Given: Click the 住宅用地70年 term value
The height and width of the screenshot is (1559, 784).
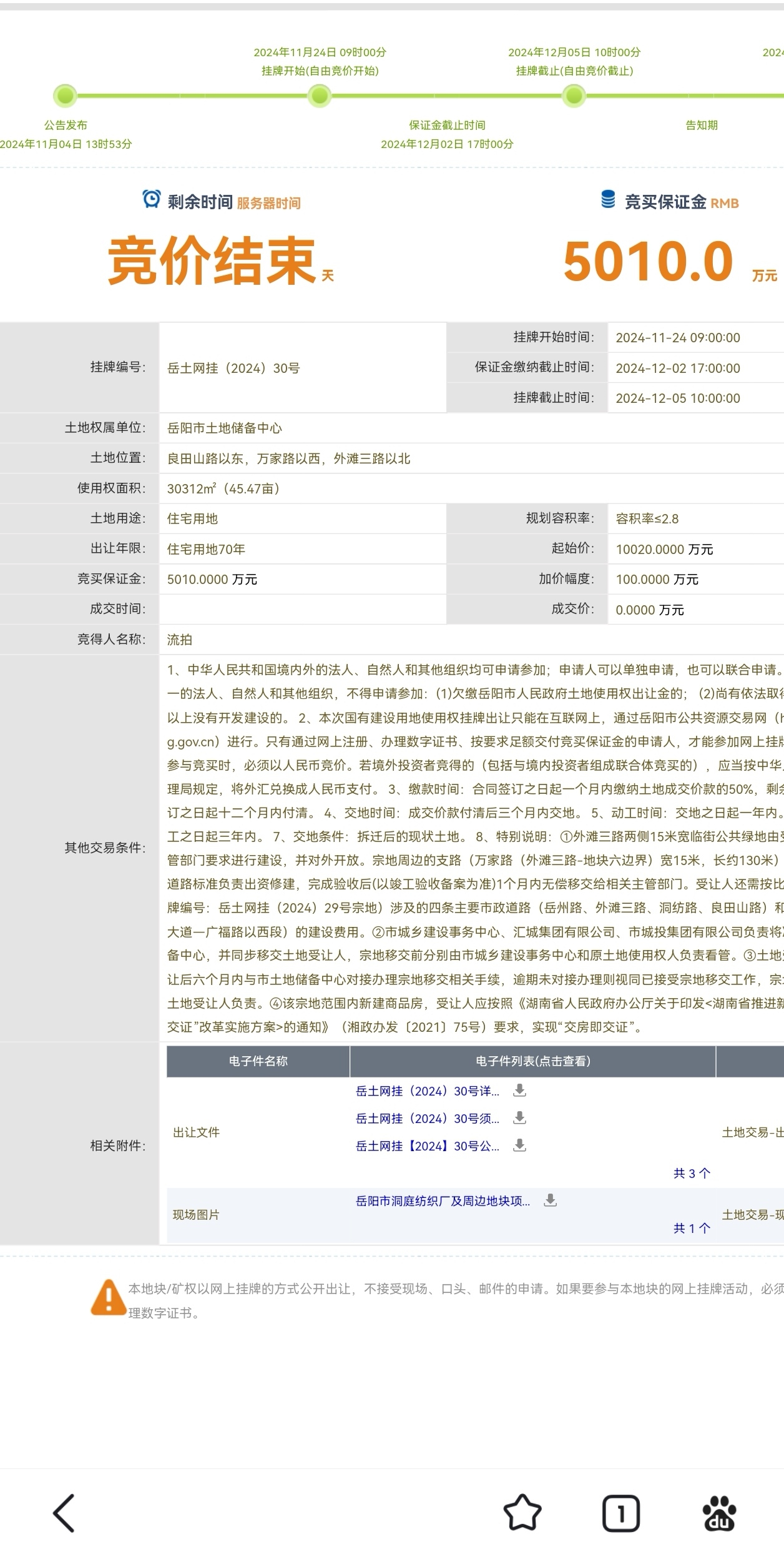Looking at the screenshot, I should click(x=206, y=549).
